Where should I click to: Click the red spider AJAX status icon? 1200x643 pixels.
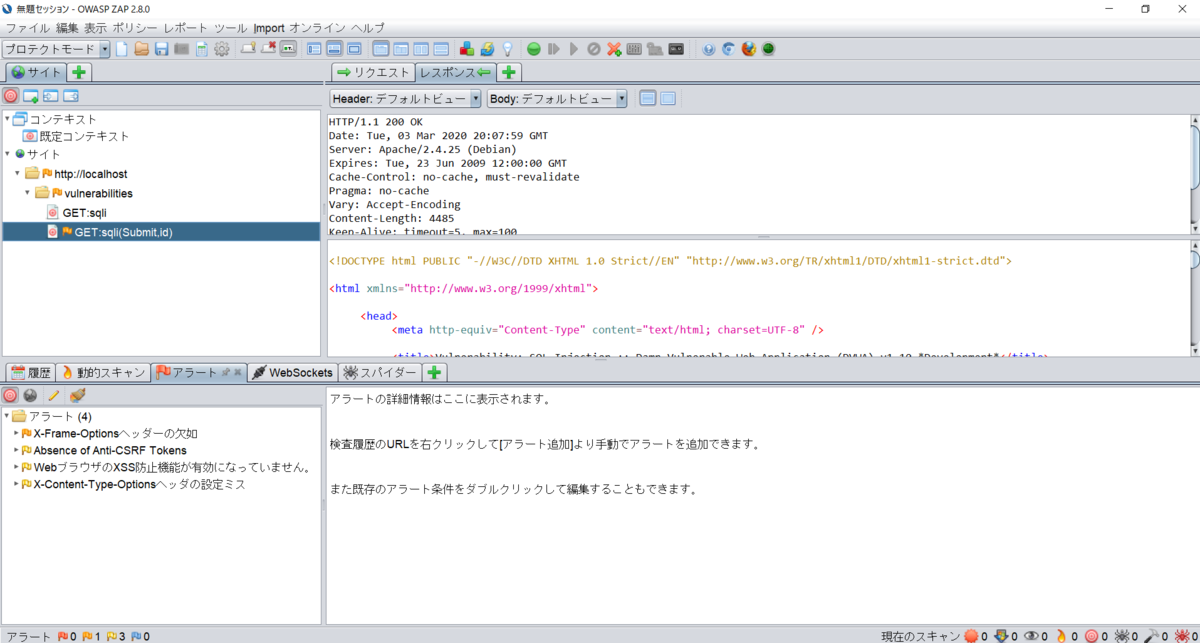(1181, 636)
